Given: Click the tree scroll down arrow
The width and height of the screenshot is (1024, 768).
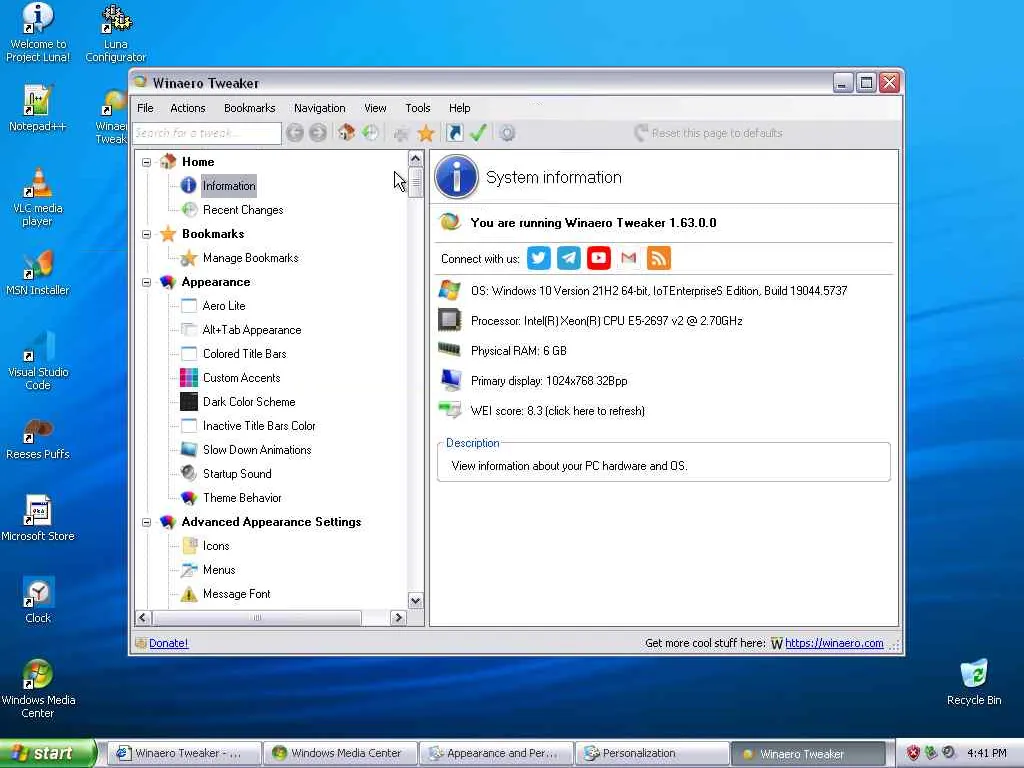Looking at the screenshot, I should pyautogui.click(x=415, y=601).
